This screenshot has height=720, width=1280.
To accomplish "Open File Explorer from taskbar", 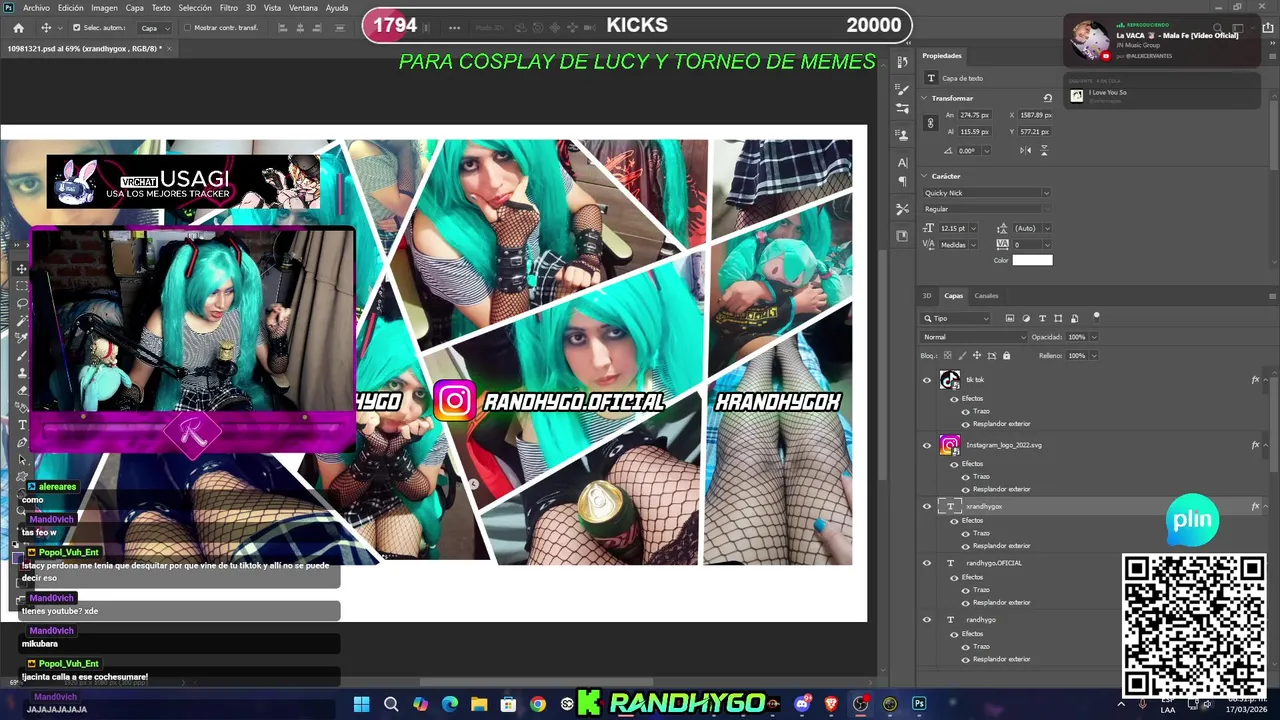I will 479,704.
